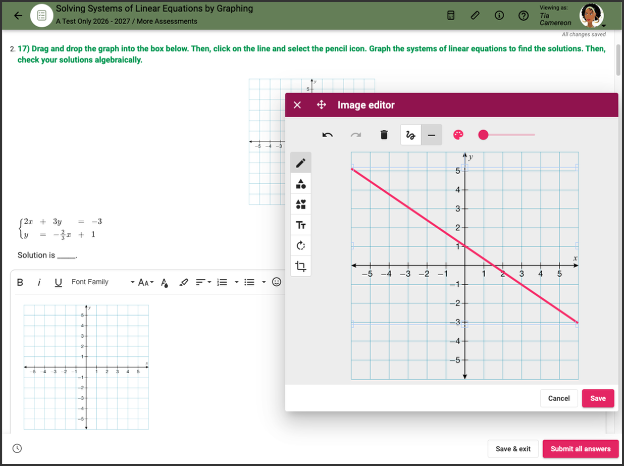Viewport: 624px width, 466px height.
Task: Close the Image editor panel
Action: [x=297, y=105]
